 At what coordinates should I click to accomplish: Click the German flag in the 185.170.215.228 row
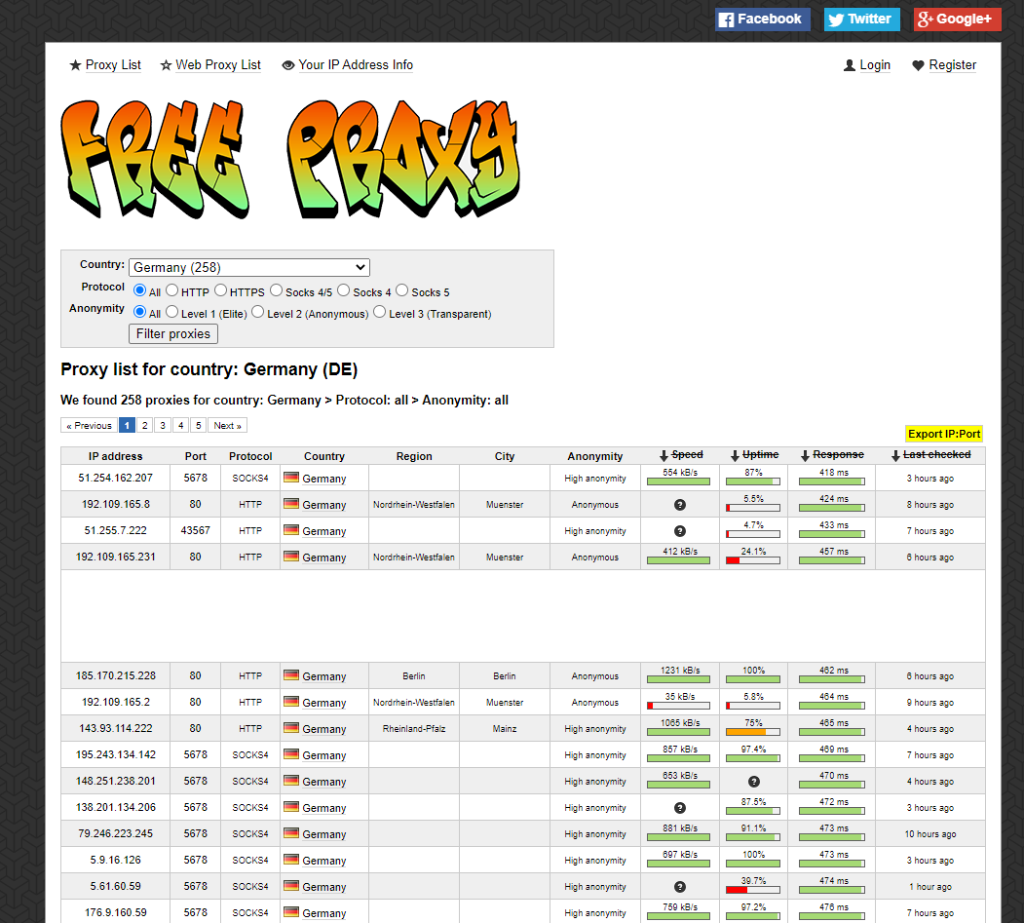click(x=291, y=675)
